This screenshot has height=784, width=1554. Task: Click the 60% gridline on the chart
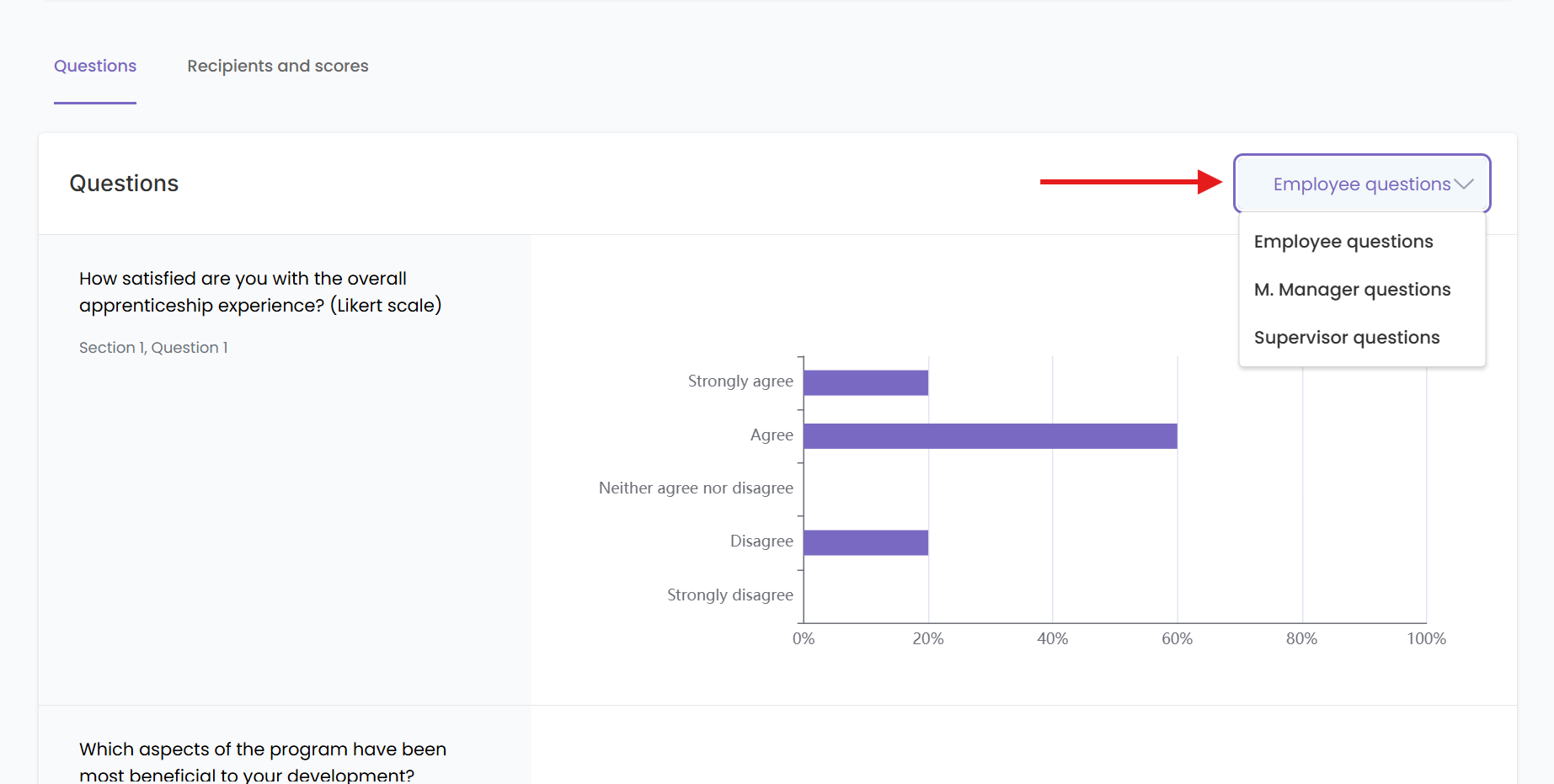tap(1178, 497)
